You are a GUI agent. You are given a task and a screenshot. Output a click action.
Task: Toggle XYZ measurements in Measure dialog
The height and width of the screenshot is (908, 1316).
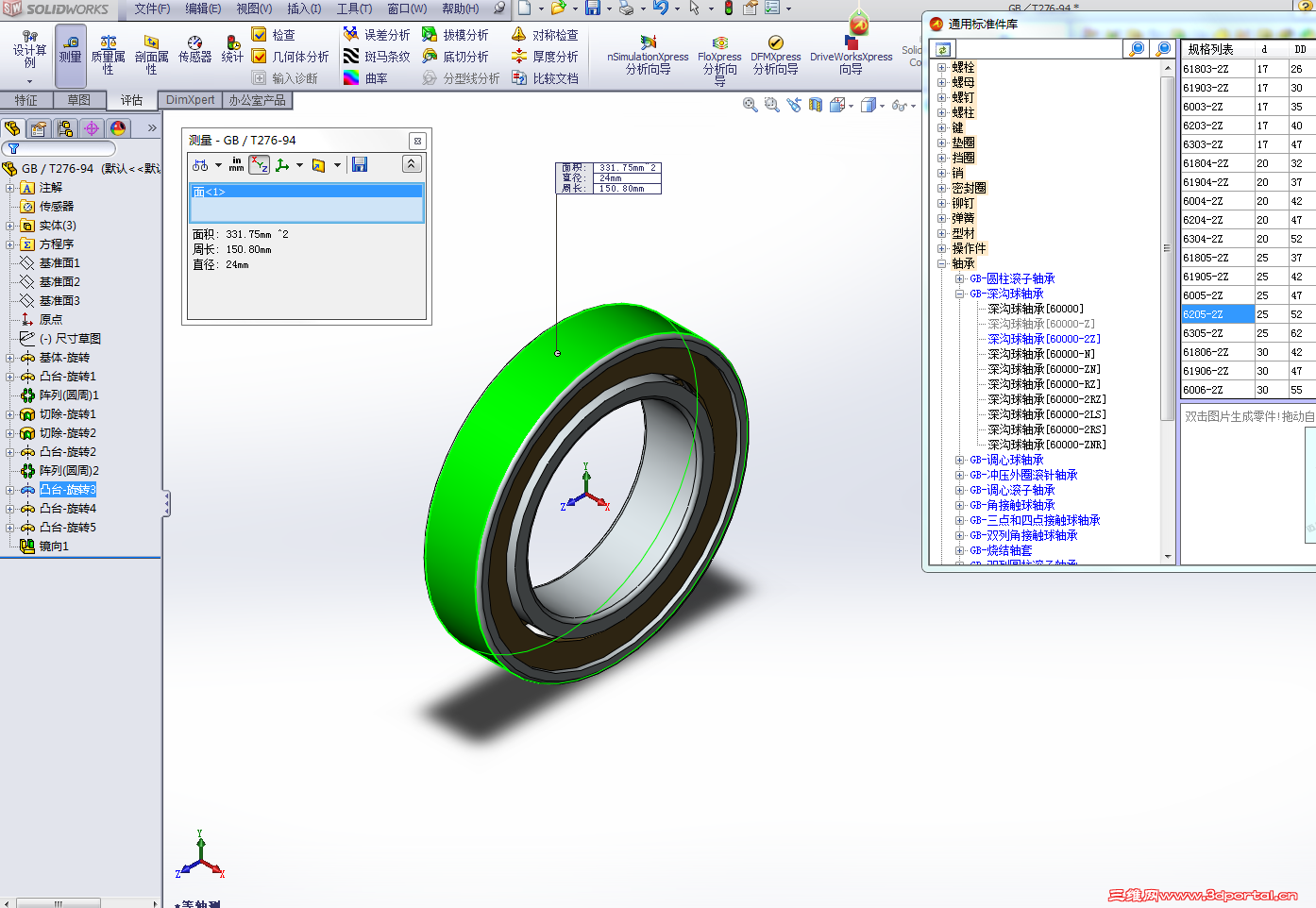[260, 165]
